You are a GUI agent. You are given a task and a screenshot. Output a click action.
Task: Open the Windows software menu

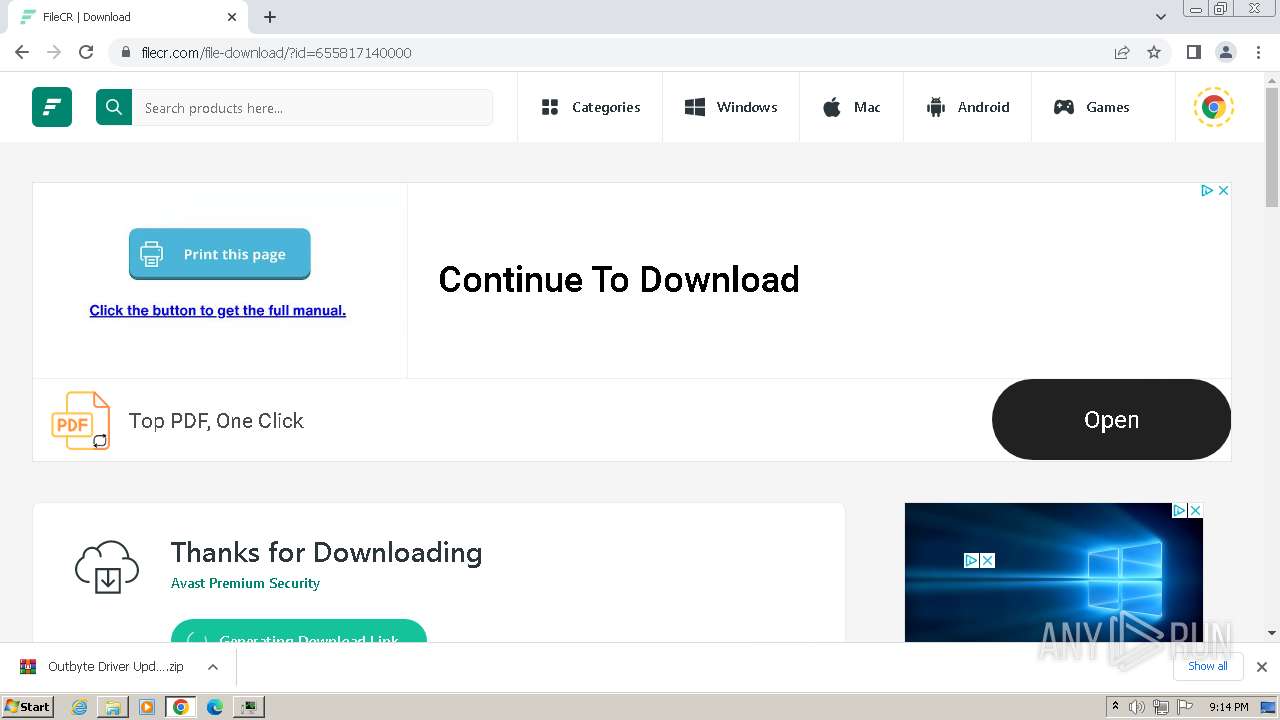point(731,107)
